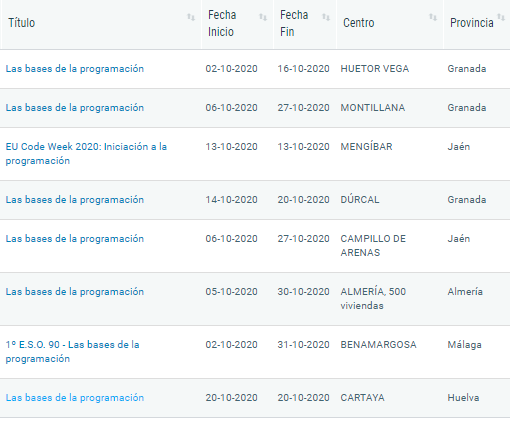Select the CARTAYA centro cell
This screenshot has height=422, width=510.
362,398
